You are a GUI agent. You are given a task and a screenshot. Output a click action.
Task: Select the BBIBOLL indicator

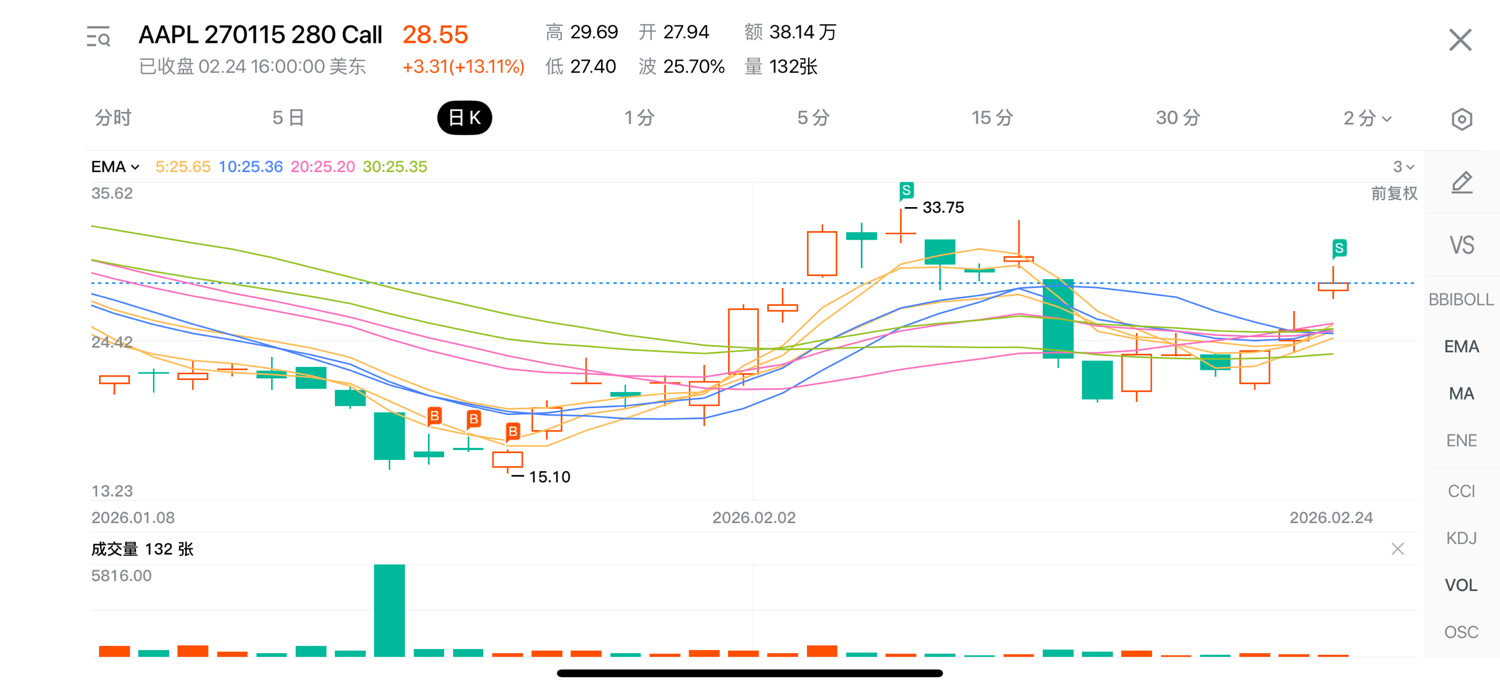coord(1461,299)
